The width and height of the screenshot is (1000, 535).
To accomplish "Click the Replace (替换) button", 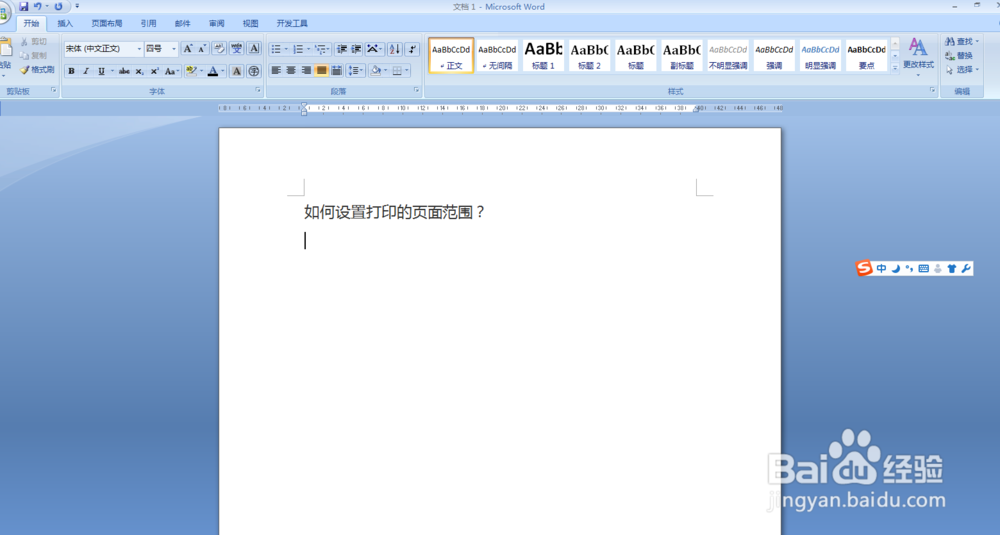I will click(x=959, y=55).
